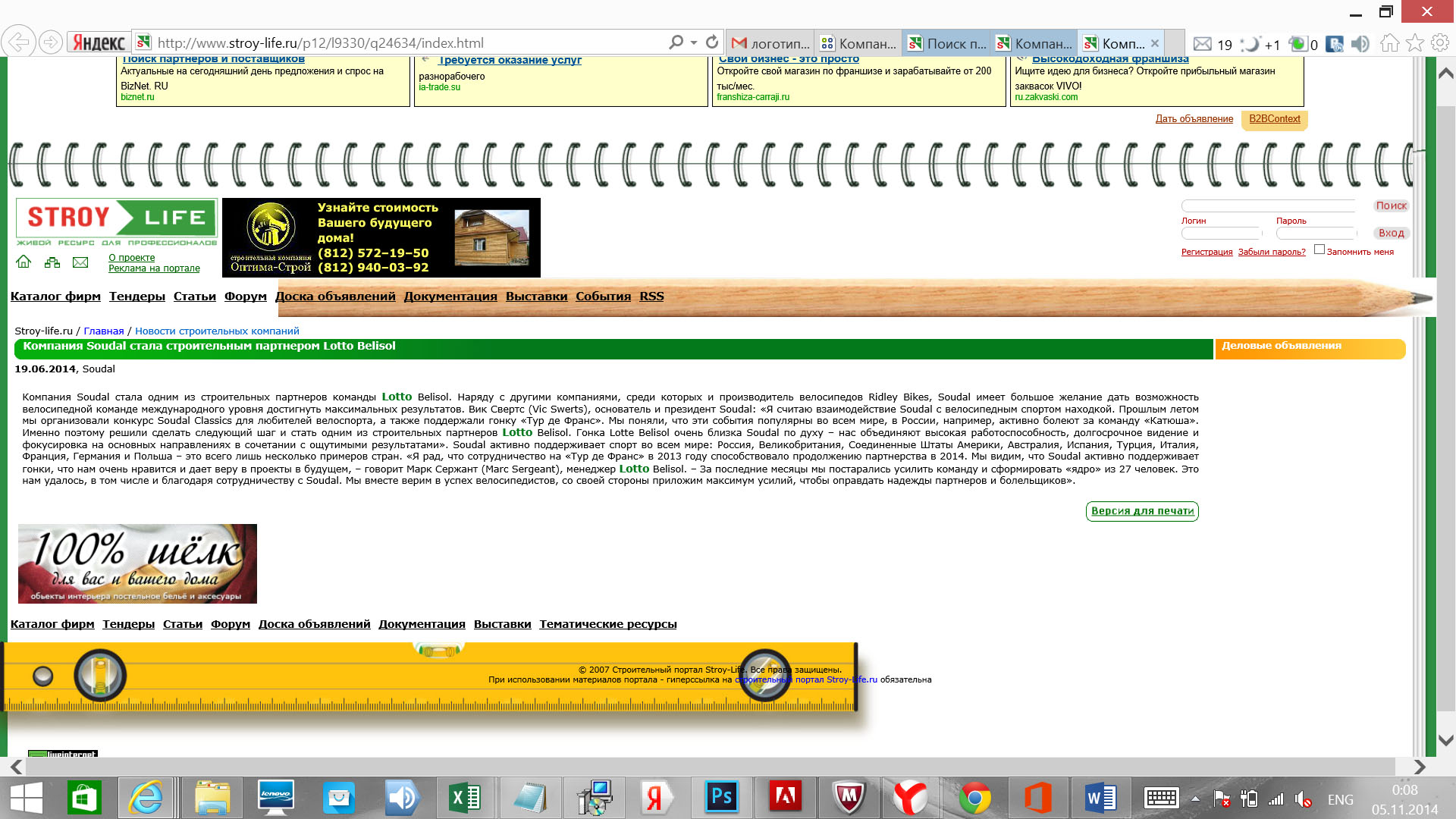Open the Реклама на портале link
This screenshot has width=1456, height=819.
(x=154, y=268)
